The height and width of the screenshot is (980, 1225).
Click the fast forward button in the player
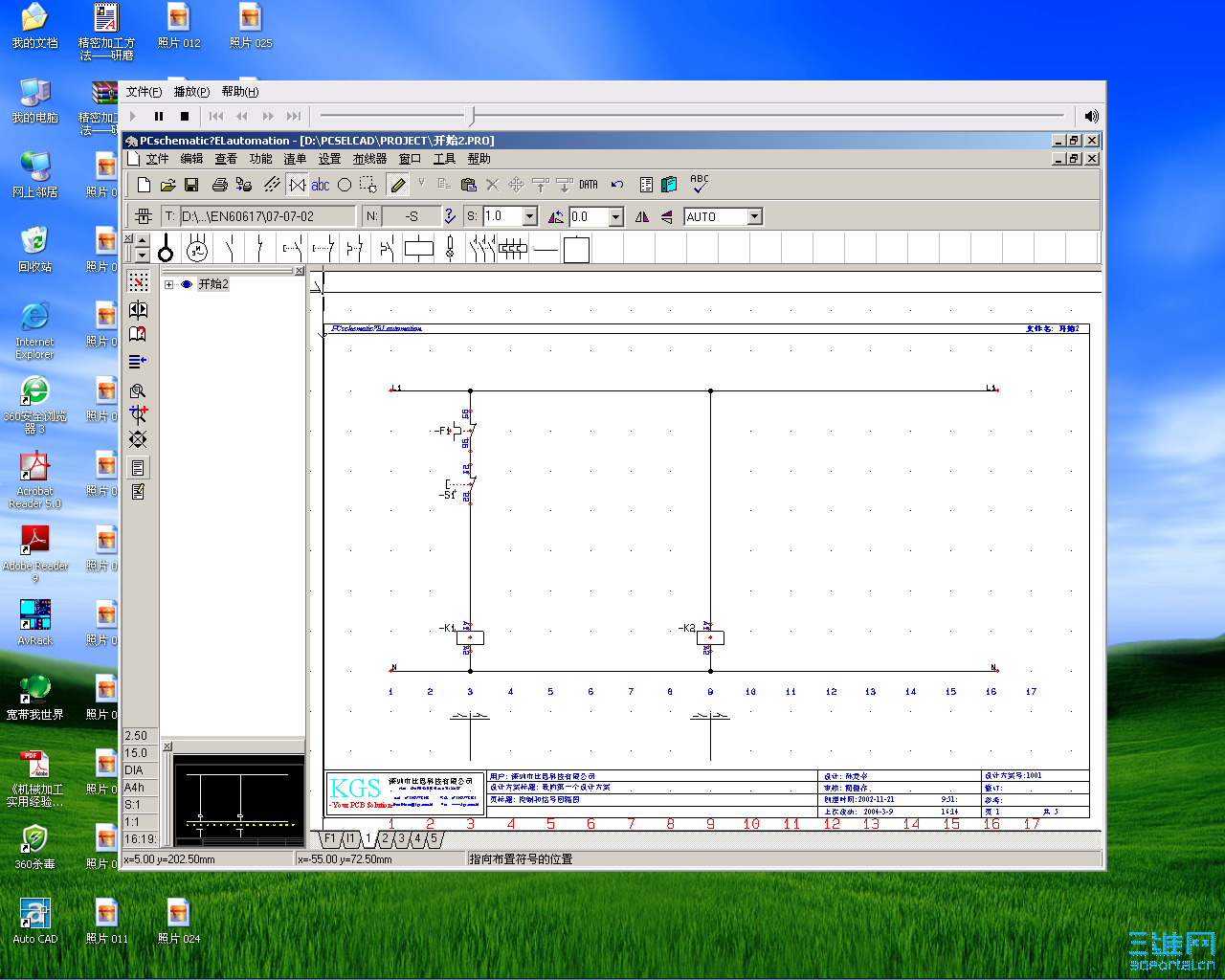click(268, 116)
